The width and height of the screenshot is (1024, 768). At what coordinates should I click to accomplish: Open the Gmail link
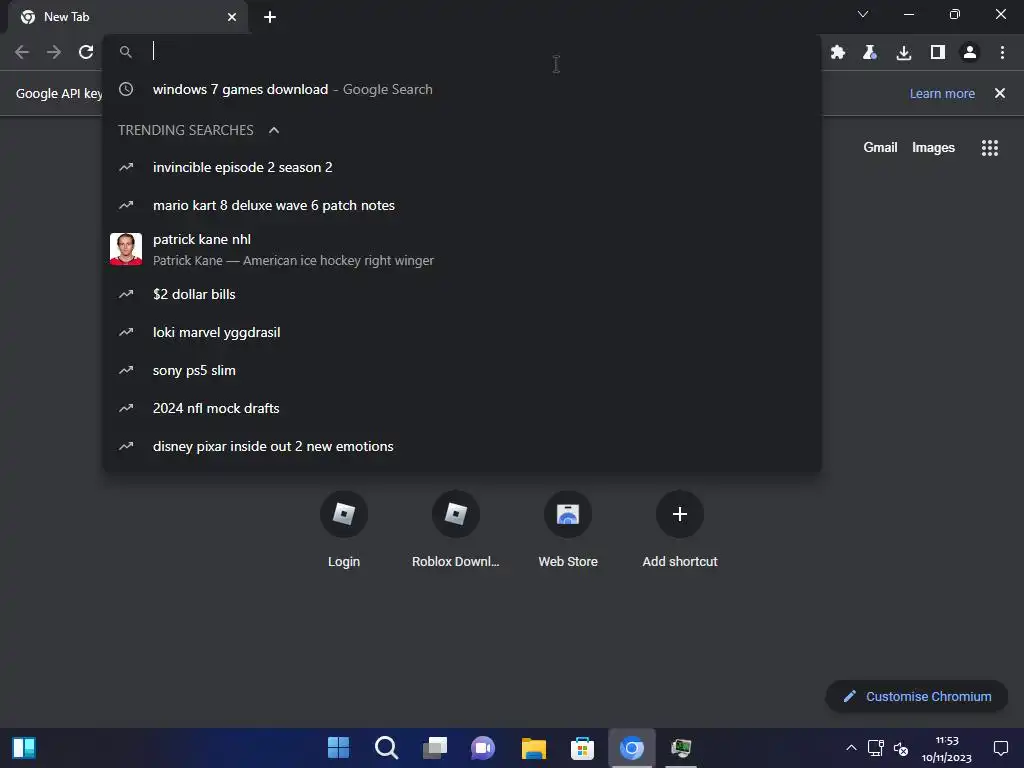click(880, 148)
